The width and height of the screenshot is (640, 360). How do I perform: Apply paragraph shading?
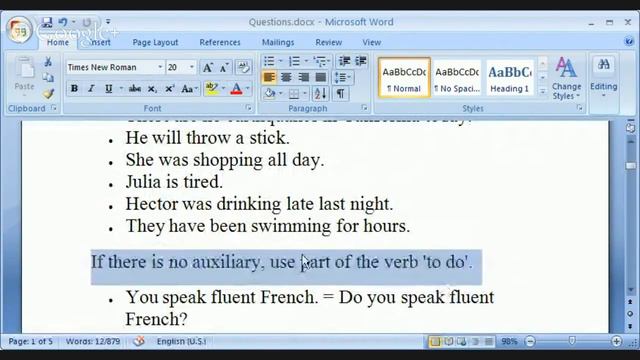[x=269, y=94]
